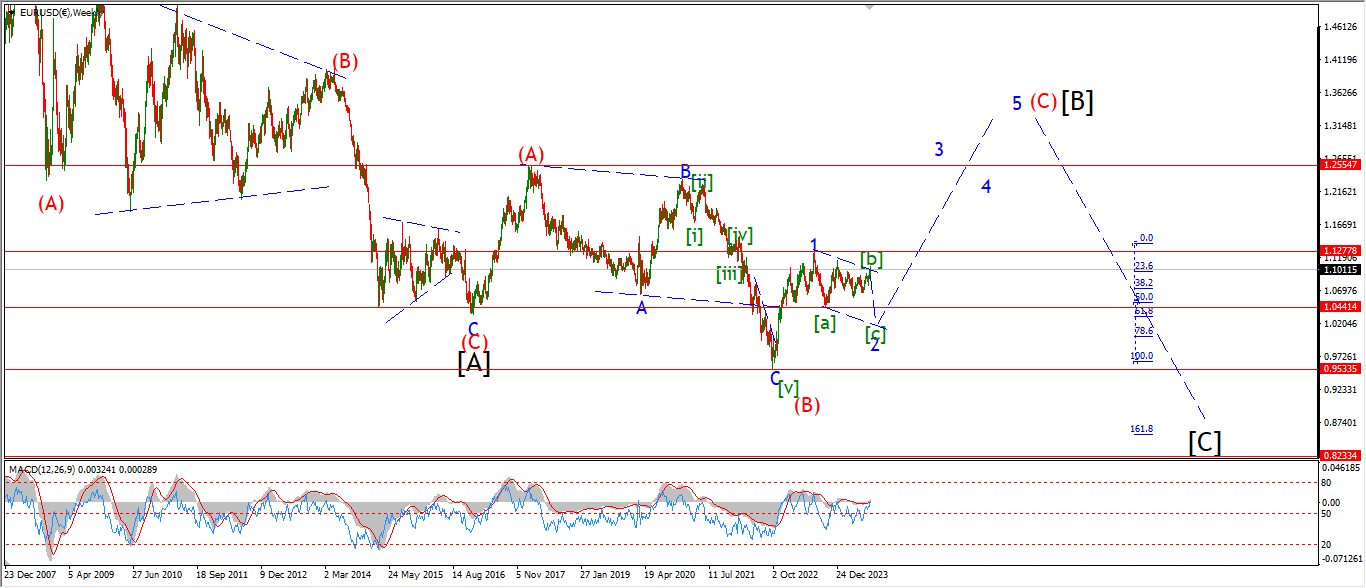Select the 1.25547 red price level tag
This screenshot has height=588, width=1366.
[x=1341, y=164]
